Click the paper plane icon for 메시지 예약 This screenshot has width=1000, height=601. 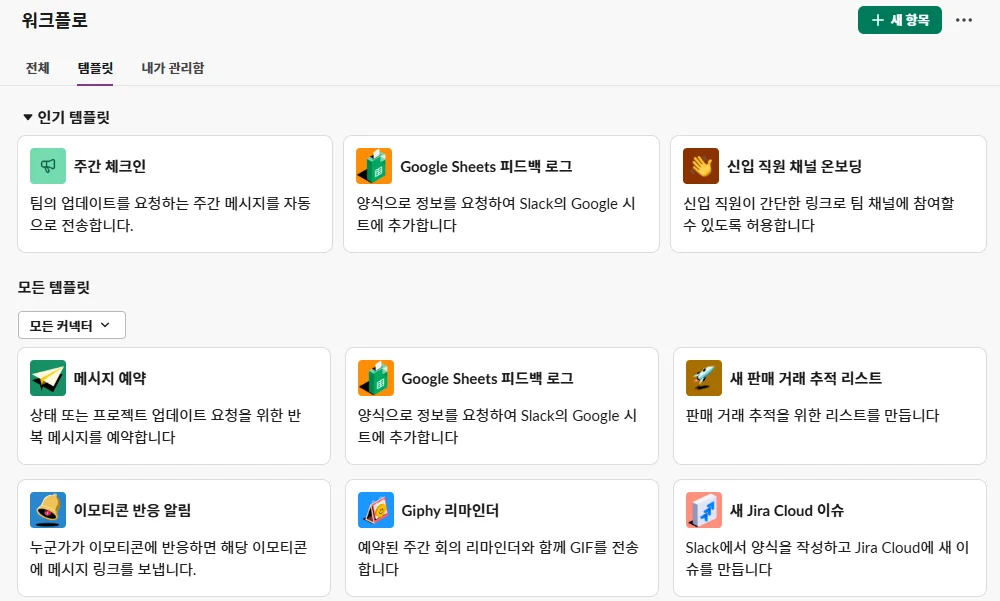pyautogui.click(x=48, y=378)
